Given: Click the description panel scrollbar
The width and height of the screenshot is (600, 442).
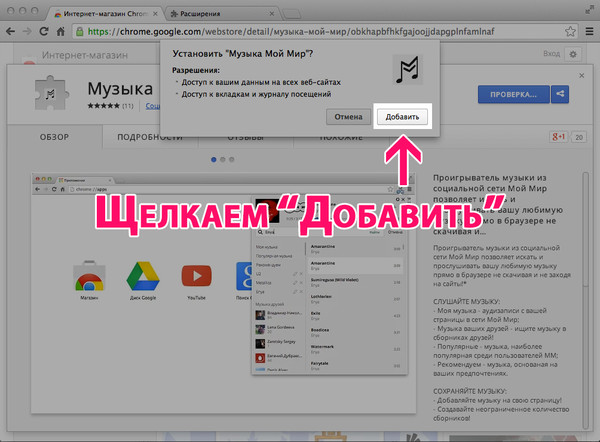Looking at the screenshot, I should (x=586, y=300).
